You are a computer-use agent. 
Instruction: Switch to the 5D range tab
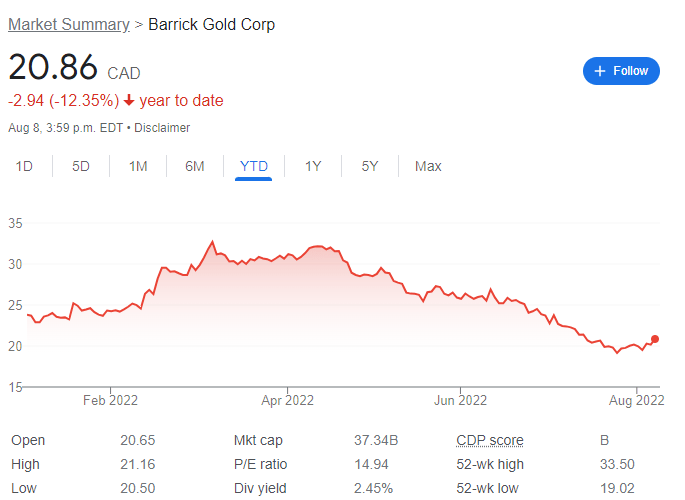[81, 166]
